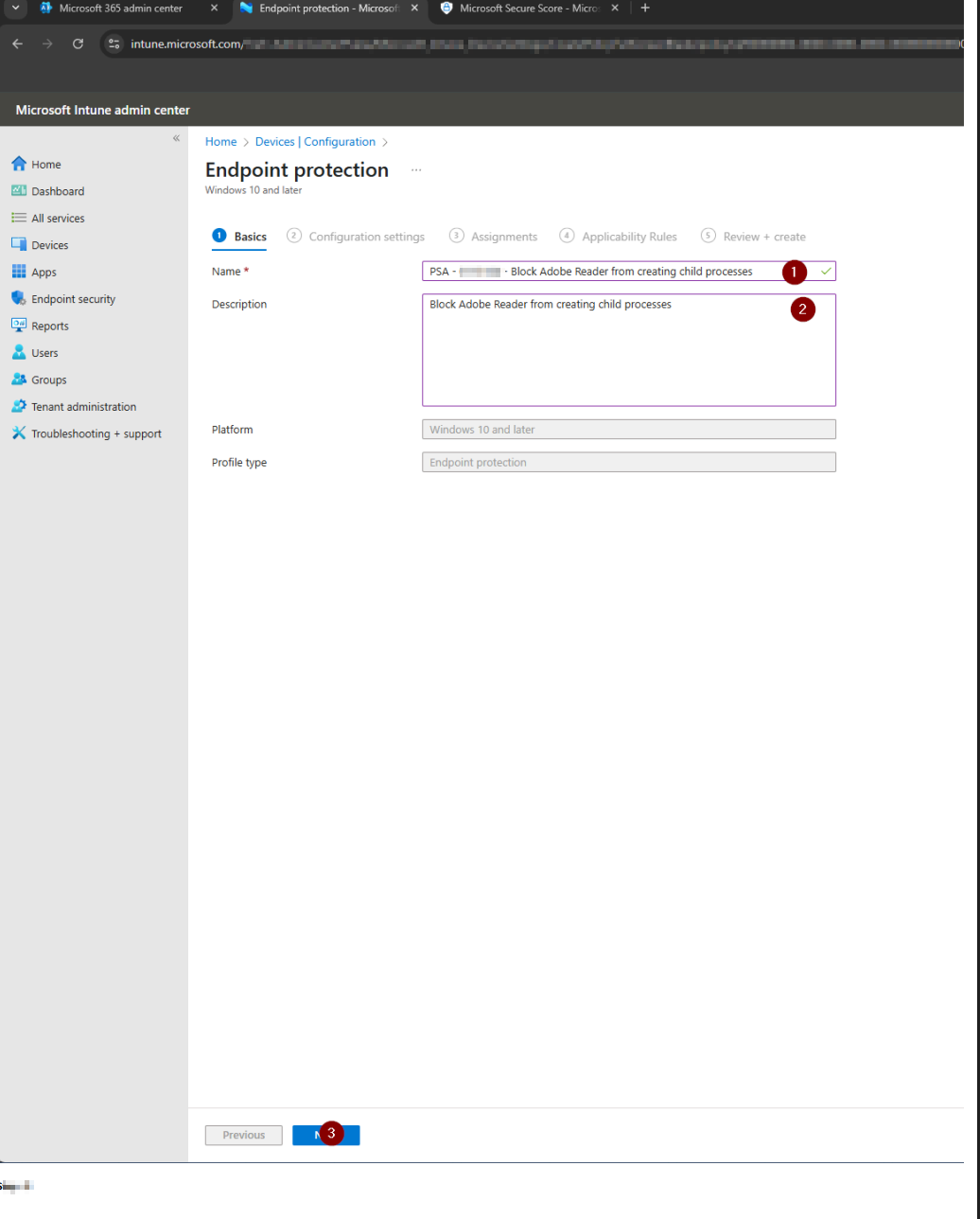Collapse the sidebar with double chevron
Screen dimensions: 980x1219
pos(176,138)
